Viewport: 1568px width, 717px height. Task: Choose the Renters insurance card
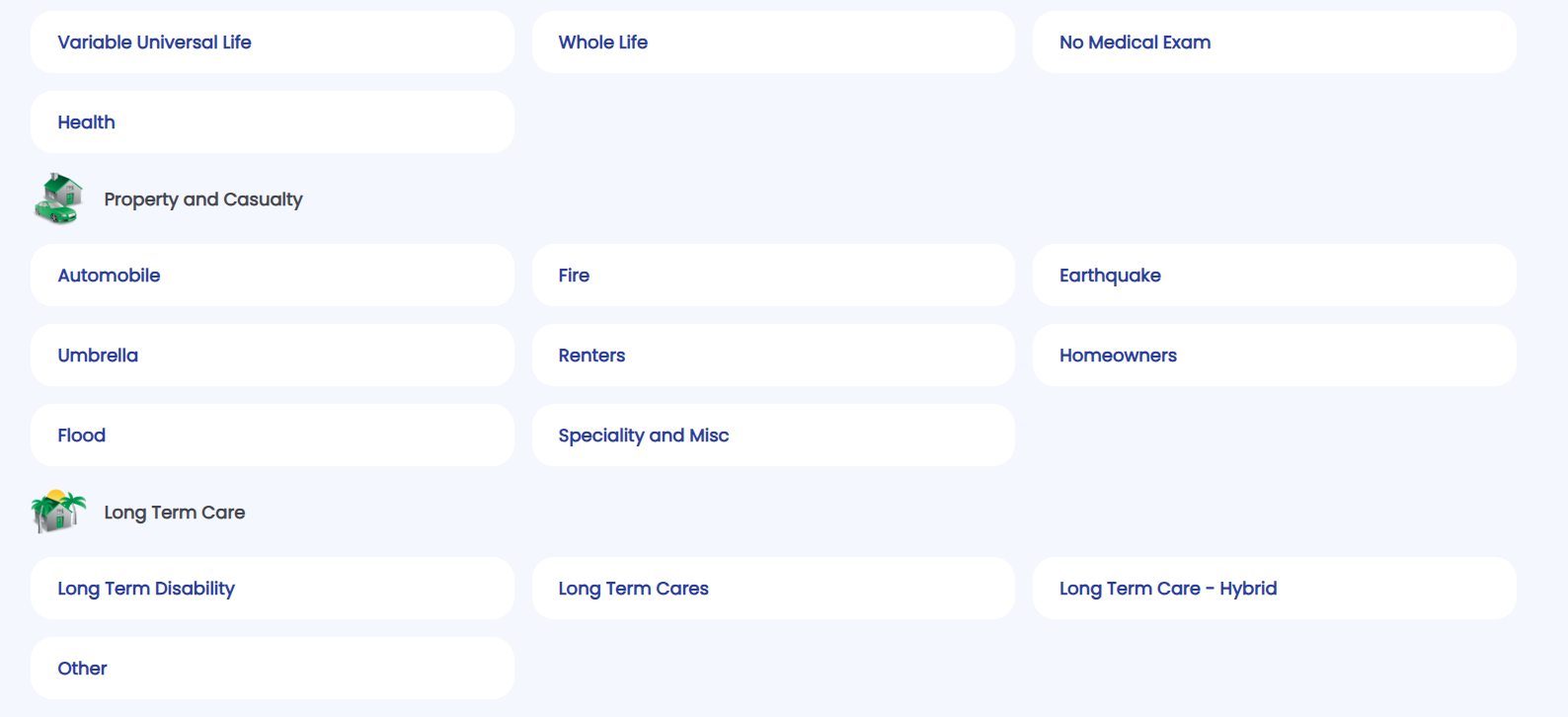pos(772,356)
